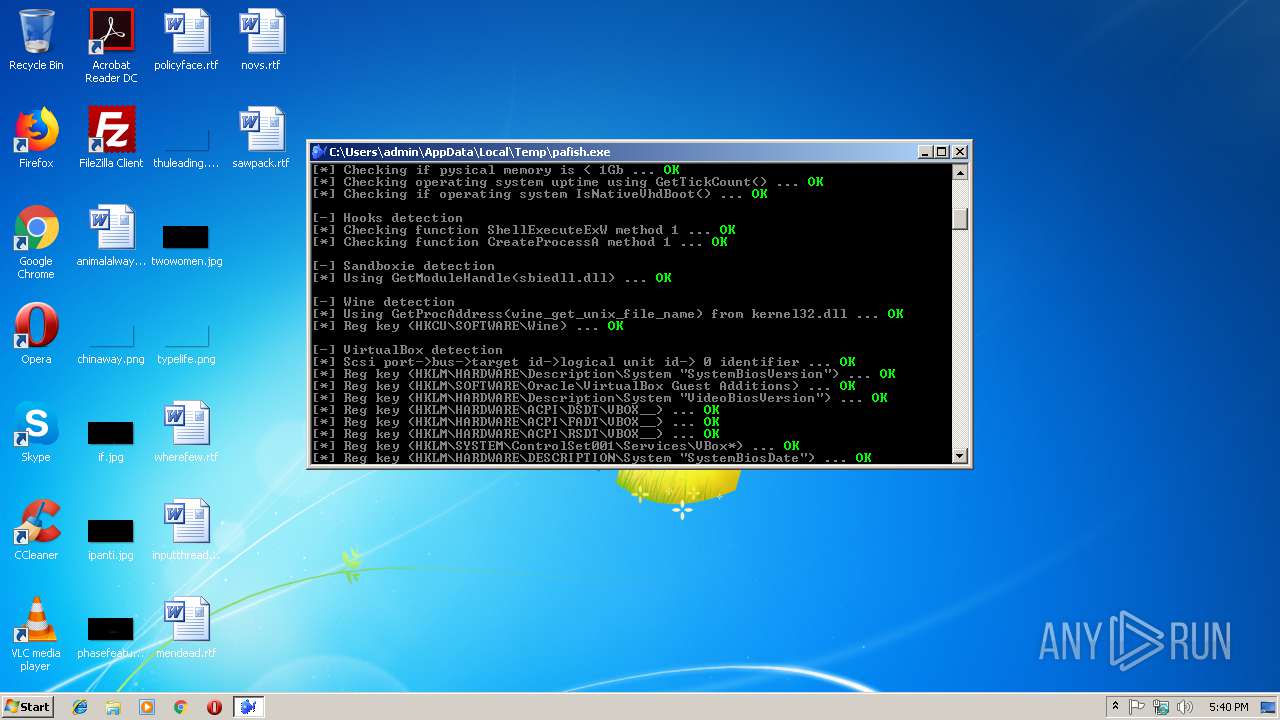This screenshot has width=1280, height=720.
Task: Select ipanti.jpg image icon
Action: (x=111, y=530)
